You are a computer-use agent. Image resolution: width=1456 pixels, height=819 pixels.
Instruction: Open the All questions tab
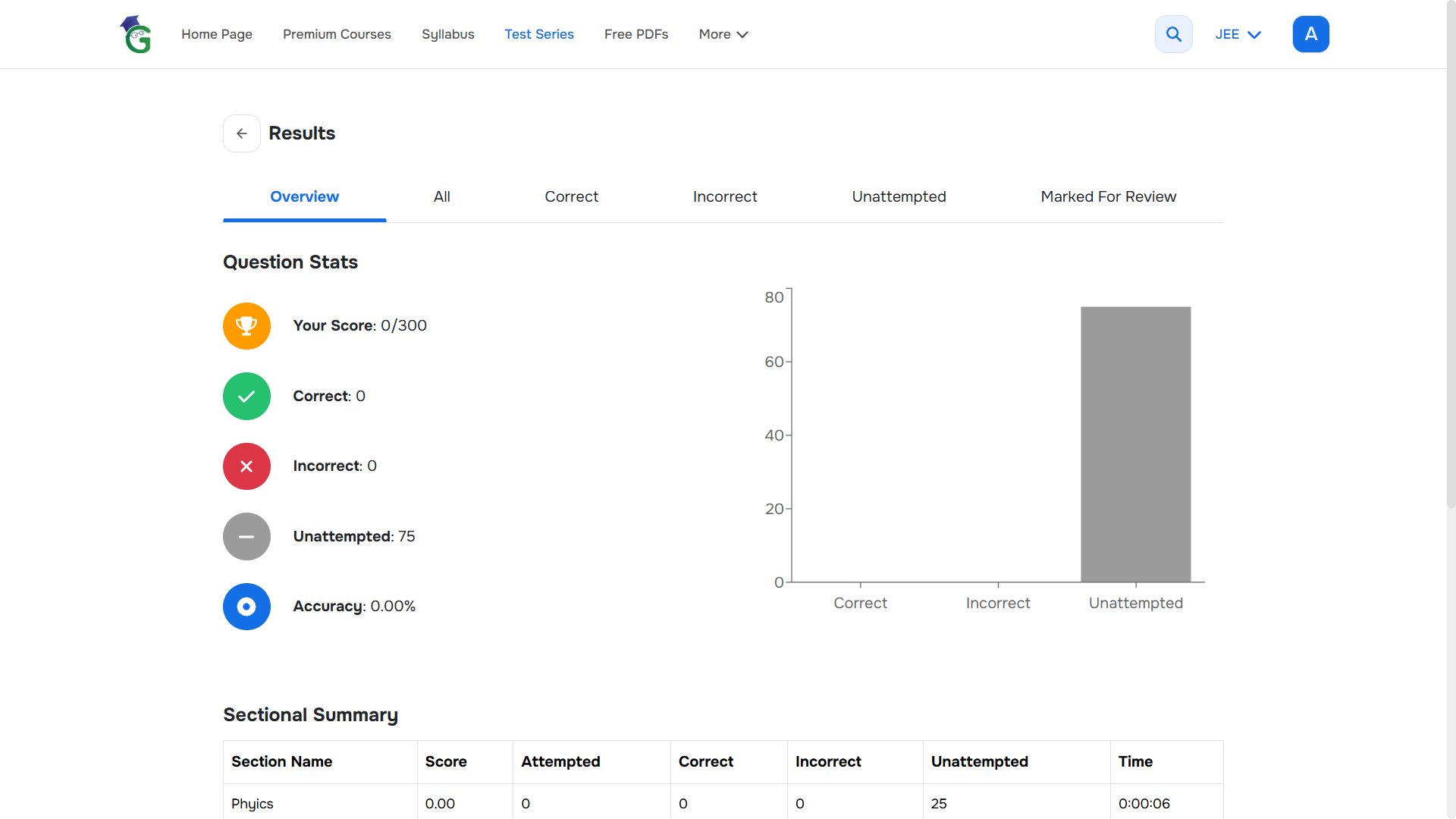click(x=441, y=196)
